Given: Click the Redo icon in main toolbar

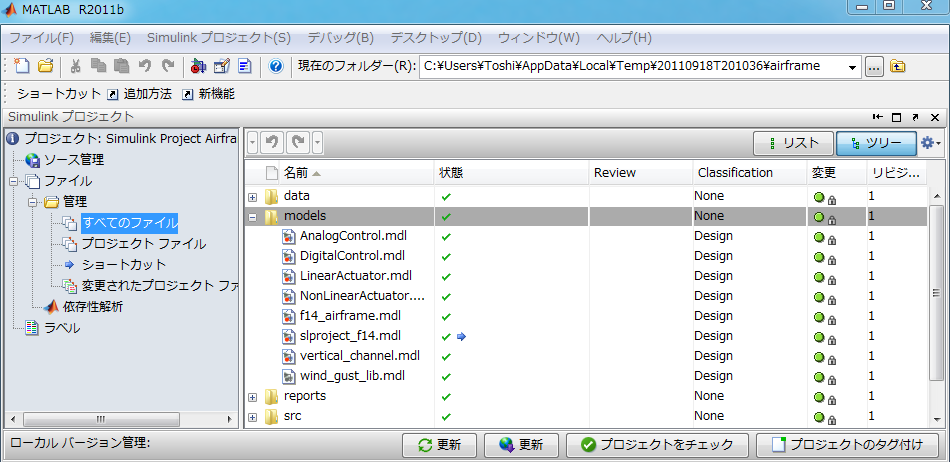Looking at the screenshot, I should pyautogui.click(x=168, y=66).
